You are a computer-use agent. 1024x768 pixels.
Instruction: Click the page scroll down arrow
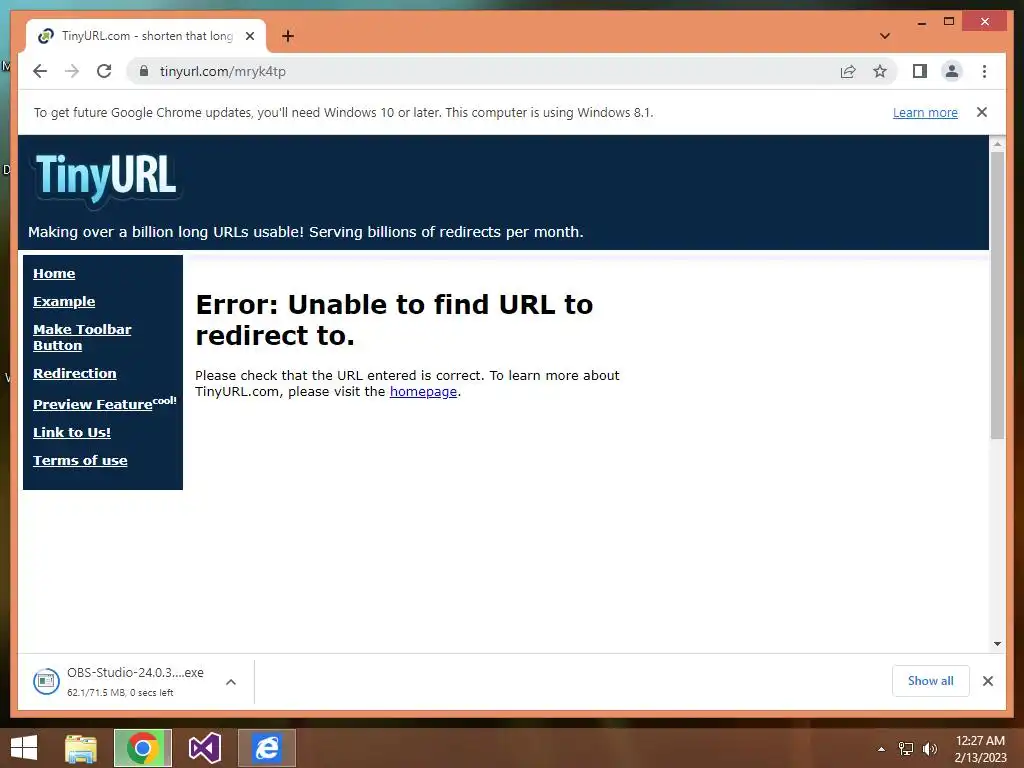tap(997, 644)
